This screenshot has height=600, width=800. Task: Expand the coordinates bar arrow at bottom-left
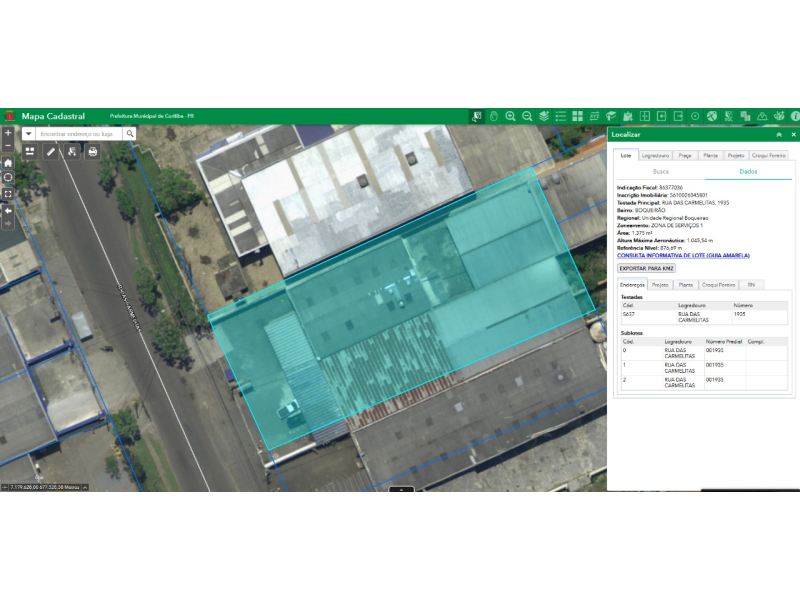(x=85, y=487)
